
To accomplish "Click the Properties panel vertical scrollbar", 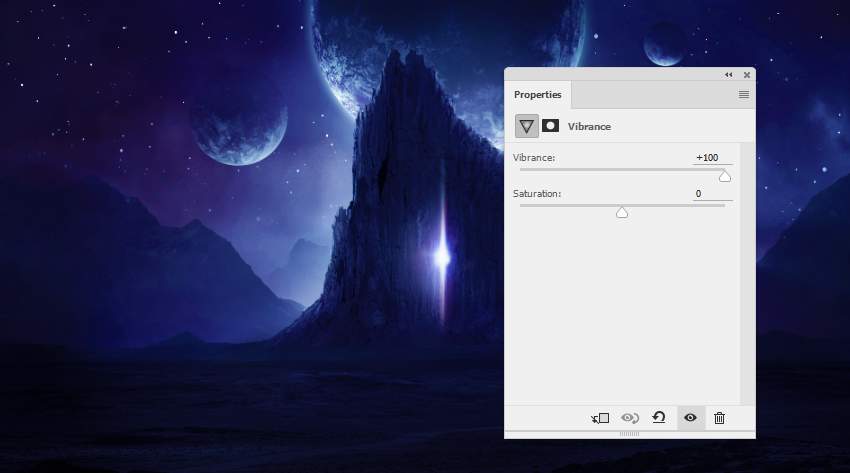I will tap(748, 274).
